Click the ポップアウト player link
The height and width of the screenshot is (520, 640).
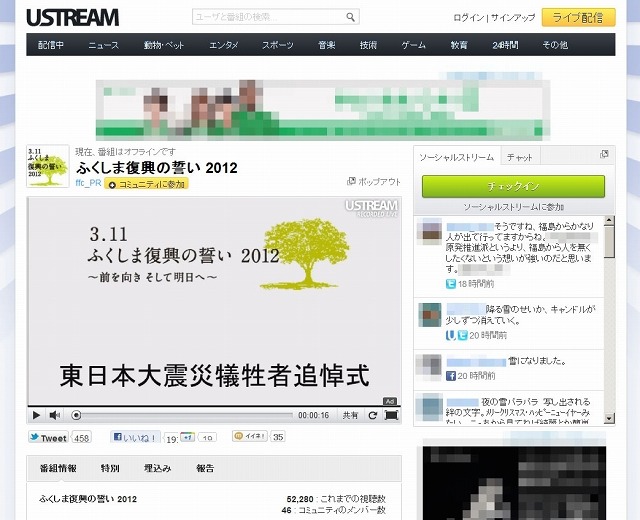(x=374, y=182)
